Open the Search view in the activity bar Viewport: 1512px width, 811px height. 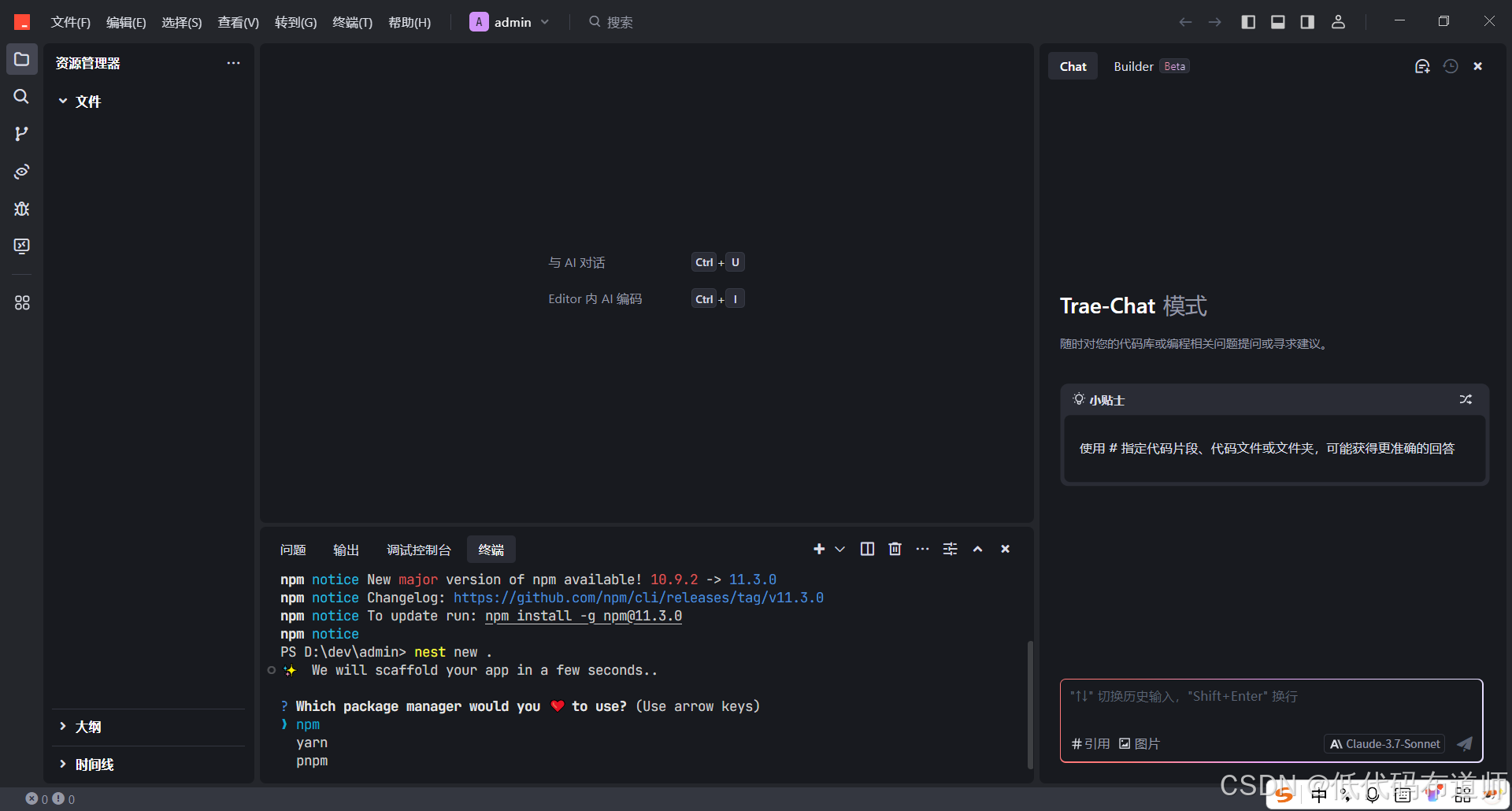tap(22, 96)
